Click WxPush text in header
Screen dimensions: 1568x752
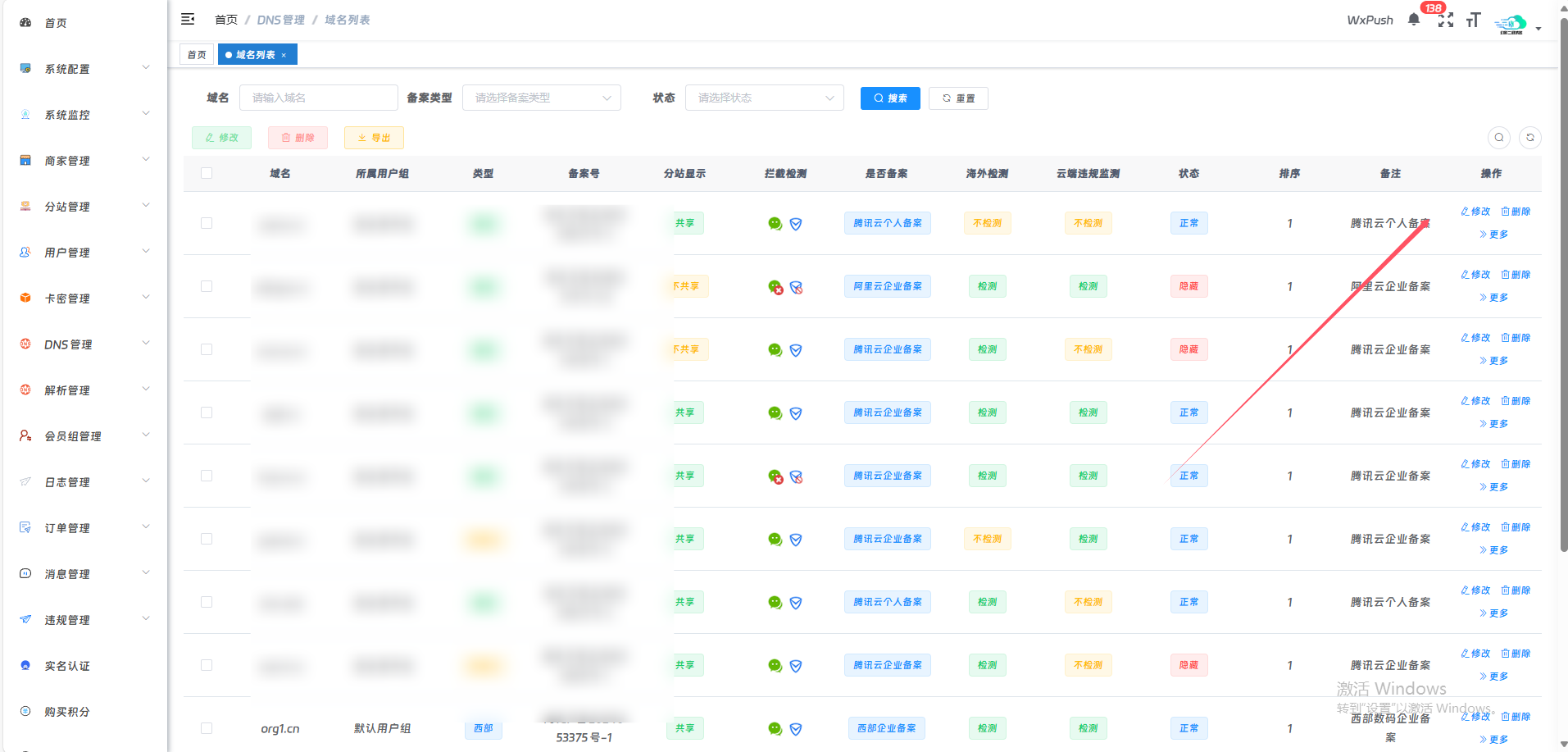(1370, 20)
